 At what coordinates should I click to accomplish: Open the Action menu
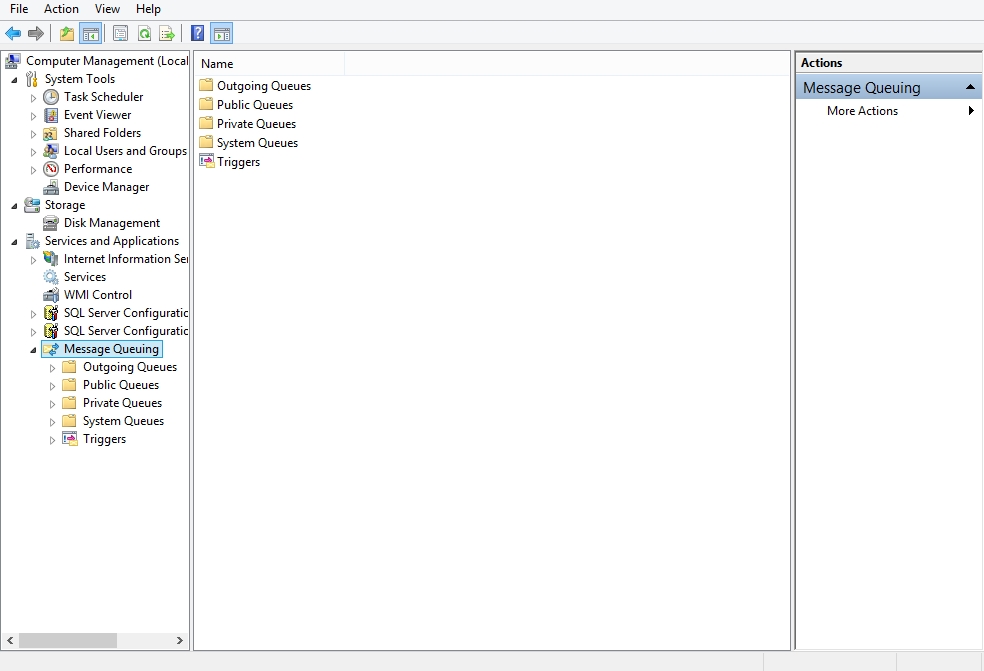pos(61,9)
